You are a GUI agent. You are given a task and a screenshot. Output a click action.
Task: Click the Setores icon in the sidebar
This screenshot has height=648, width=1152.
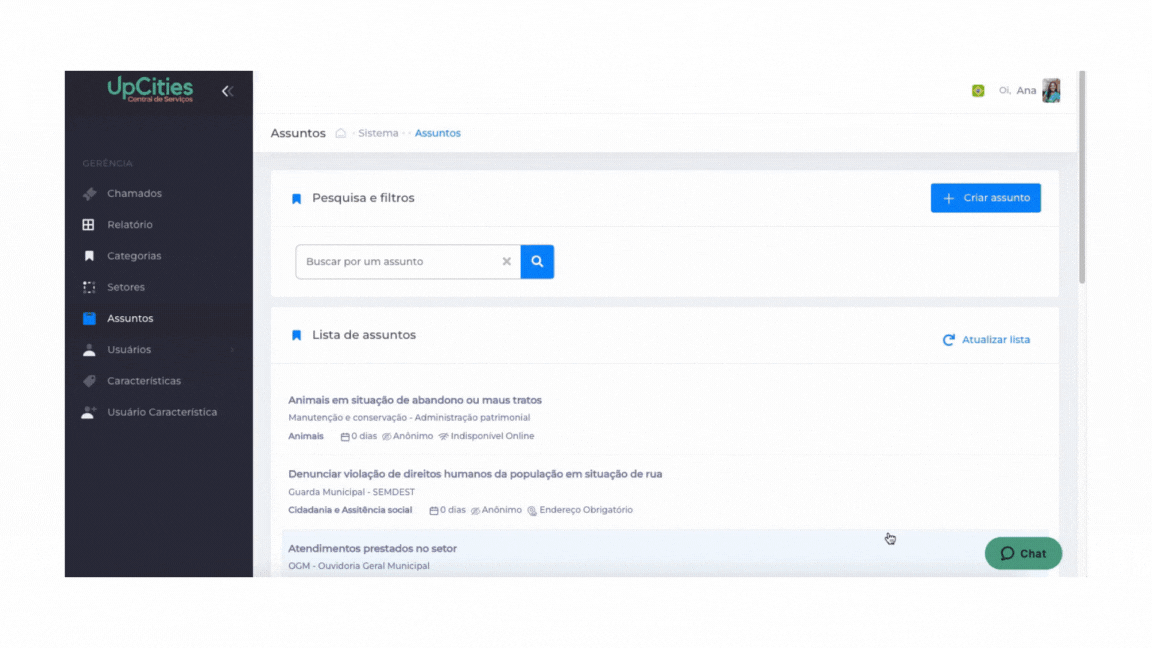coord(89,287)
